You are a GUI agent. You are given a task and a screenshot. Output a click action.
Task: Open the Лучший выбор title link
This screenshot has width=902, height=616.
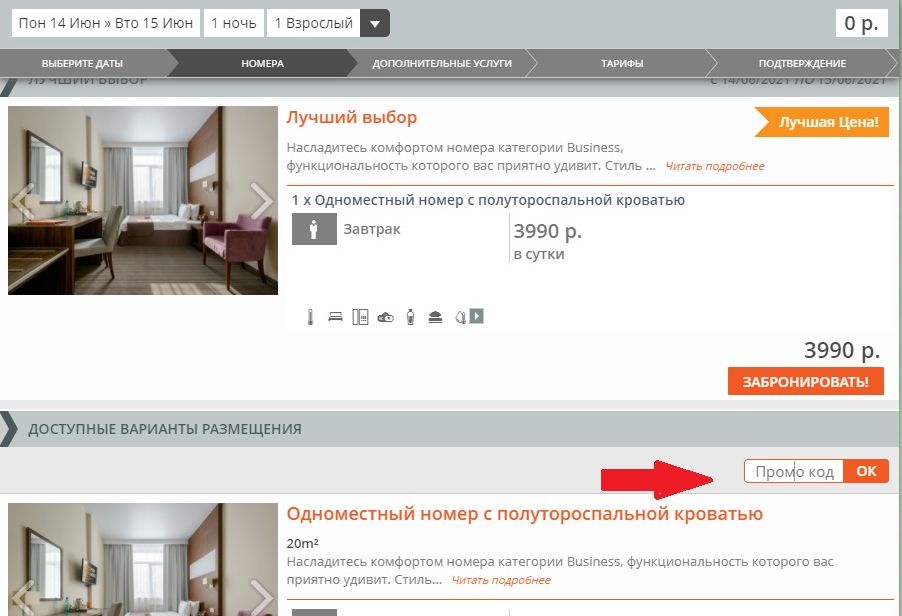(351, 118)
